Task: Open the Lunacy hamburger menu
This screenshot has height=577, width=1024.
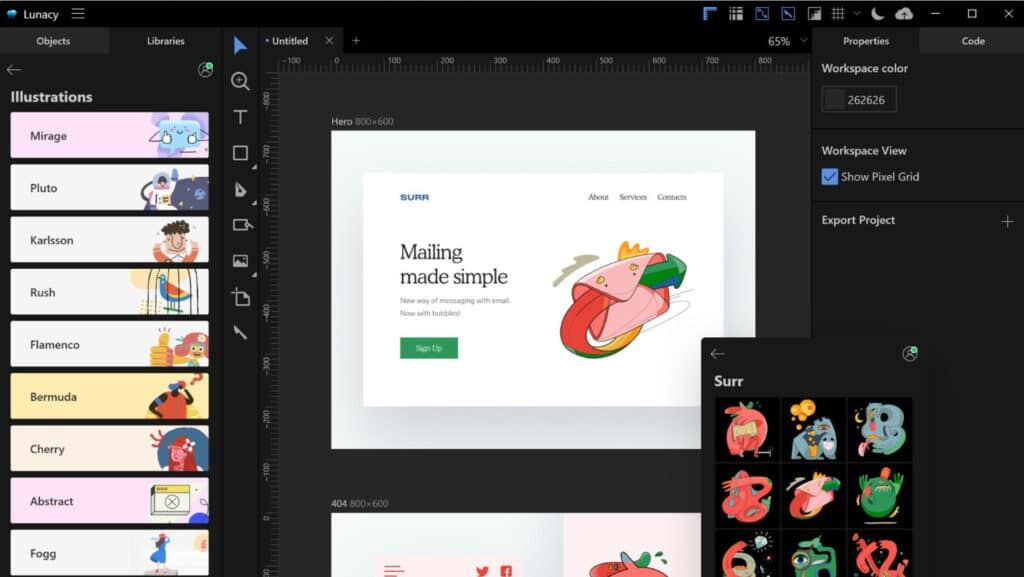Action: 78,13
